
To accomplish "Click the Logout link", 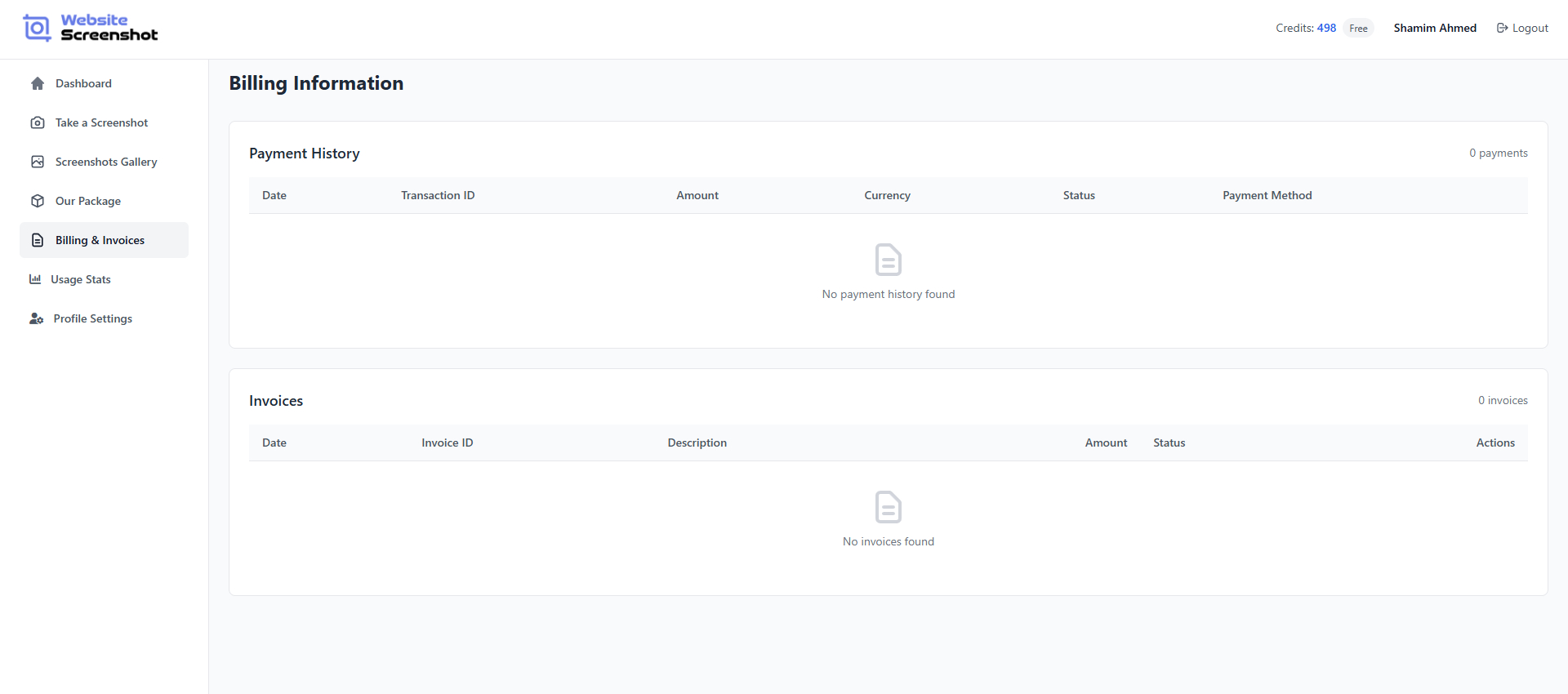I will tap(1522, 28).
